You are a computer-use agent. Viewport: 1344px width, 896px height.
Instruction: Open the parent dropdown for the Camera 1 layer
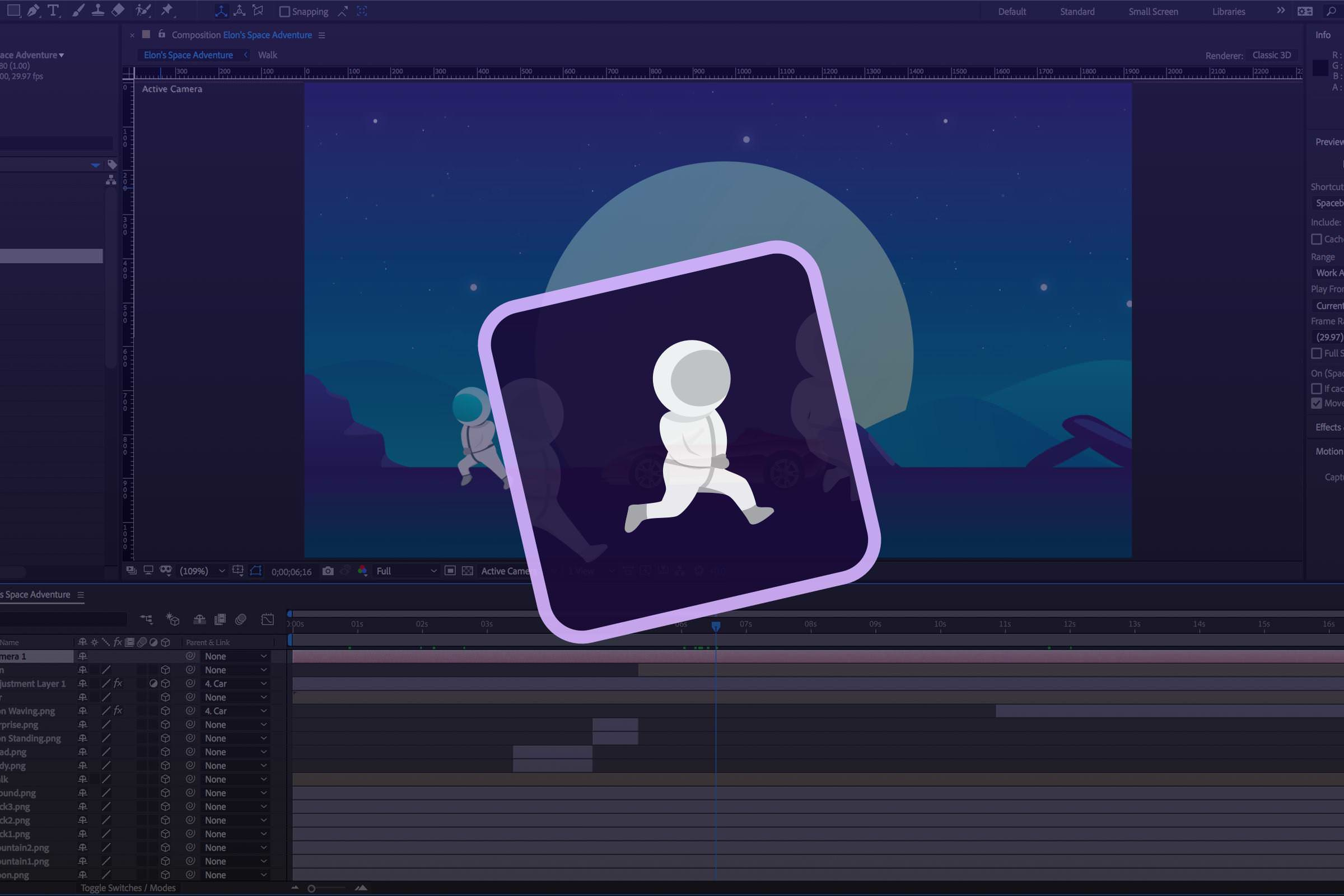(x=236, y=656)
